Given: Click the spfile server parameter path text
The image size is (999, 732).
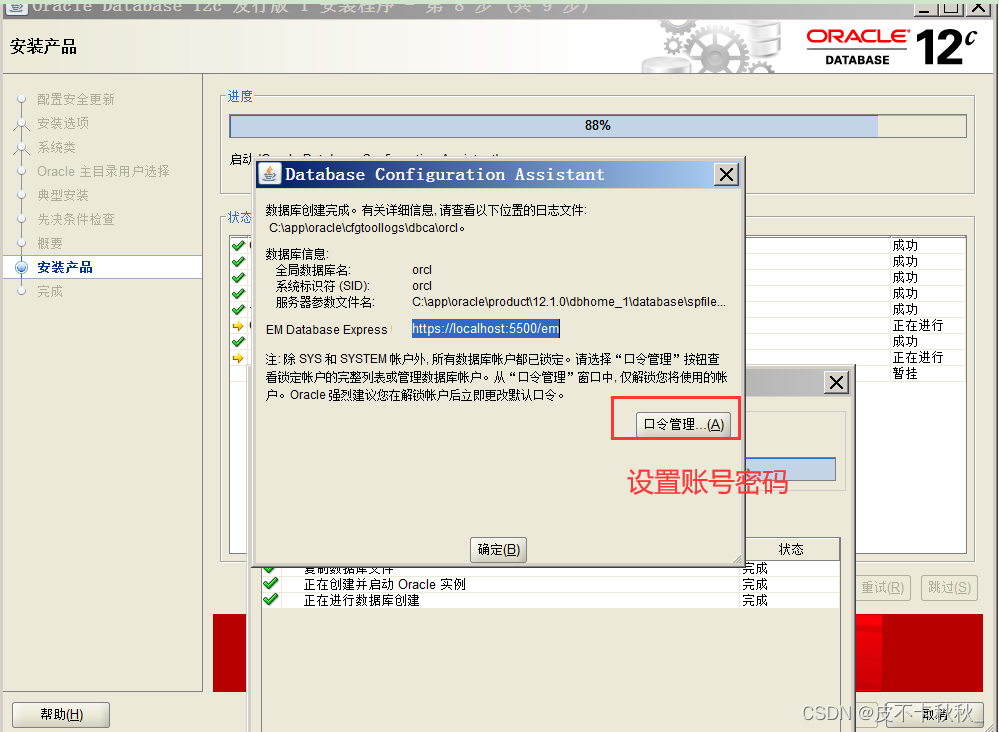Looking at the screenshot, I should tap(568, 302).
